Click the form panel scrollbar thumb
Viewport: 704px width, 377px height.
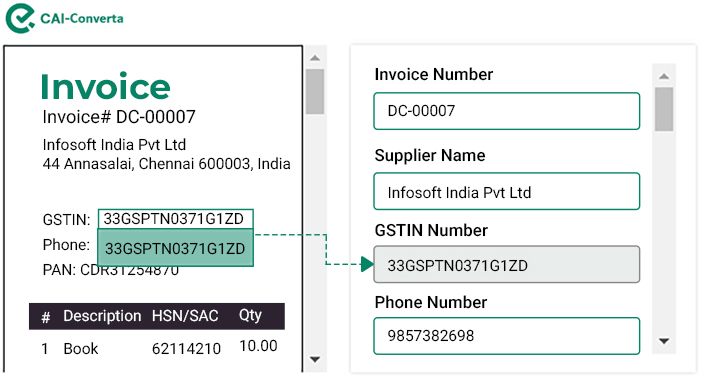pyautogui.click(x=664, y=109)
